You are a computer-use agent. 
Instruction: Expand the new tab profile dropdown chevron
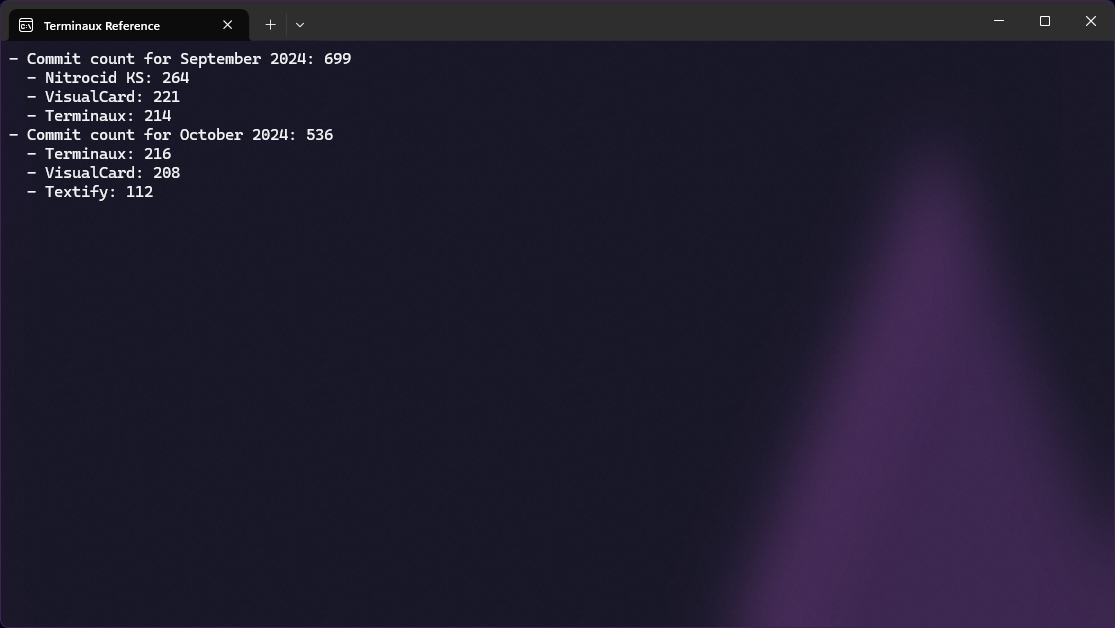point(300,25)
